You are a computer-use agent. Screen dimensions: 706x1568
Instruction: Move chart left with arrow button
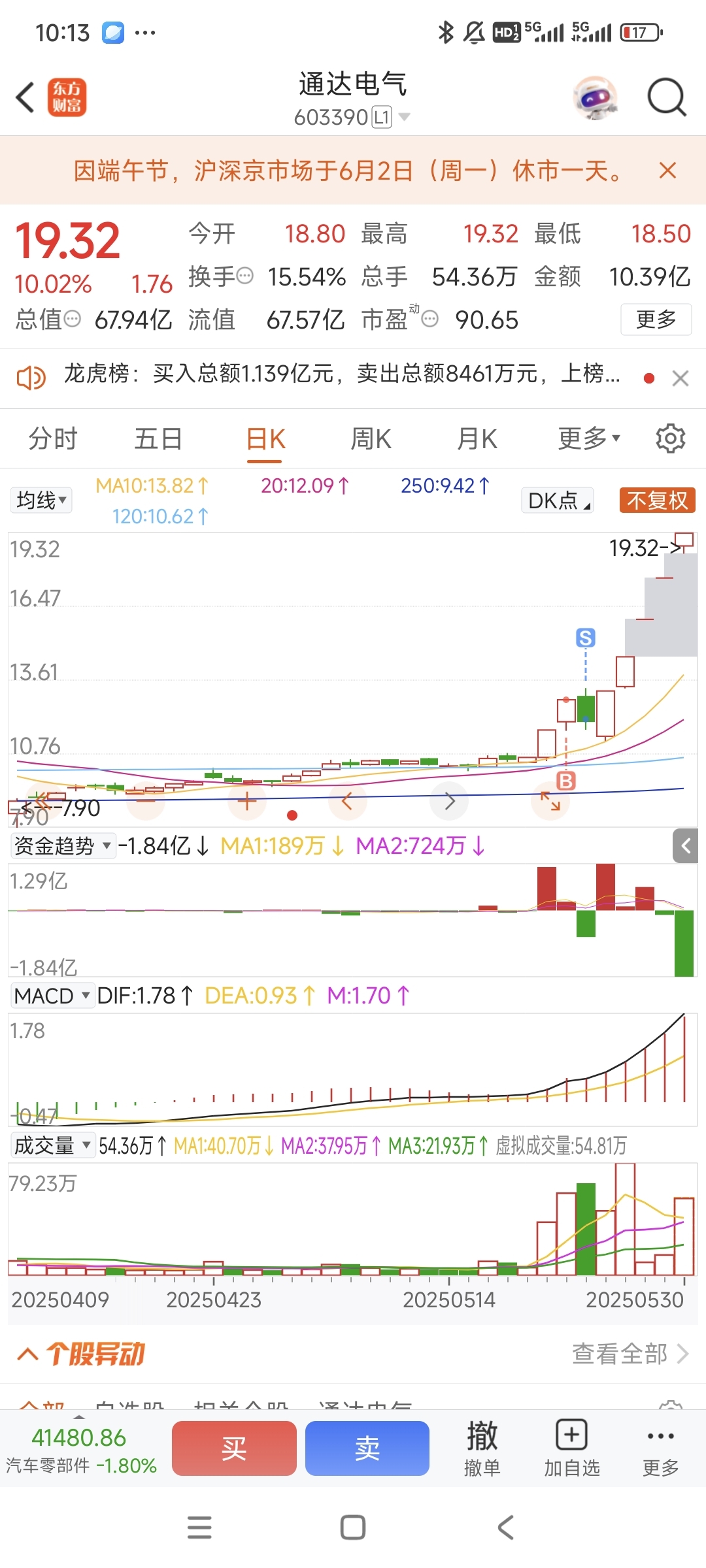click(348, 801)
